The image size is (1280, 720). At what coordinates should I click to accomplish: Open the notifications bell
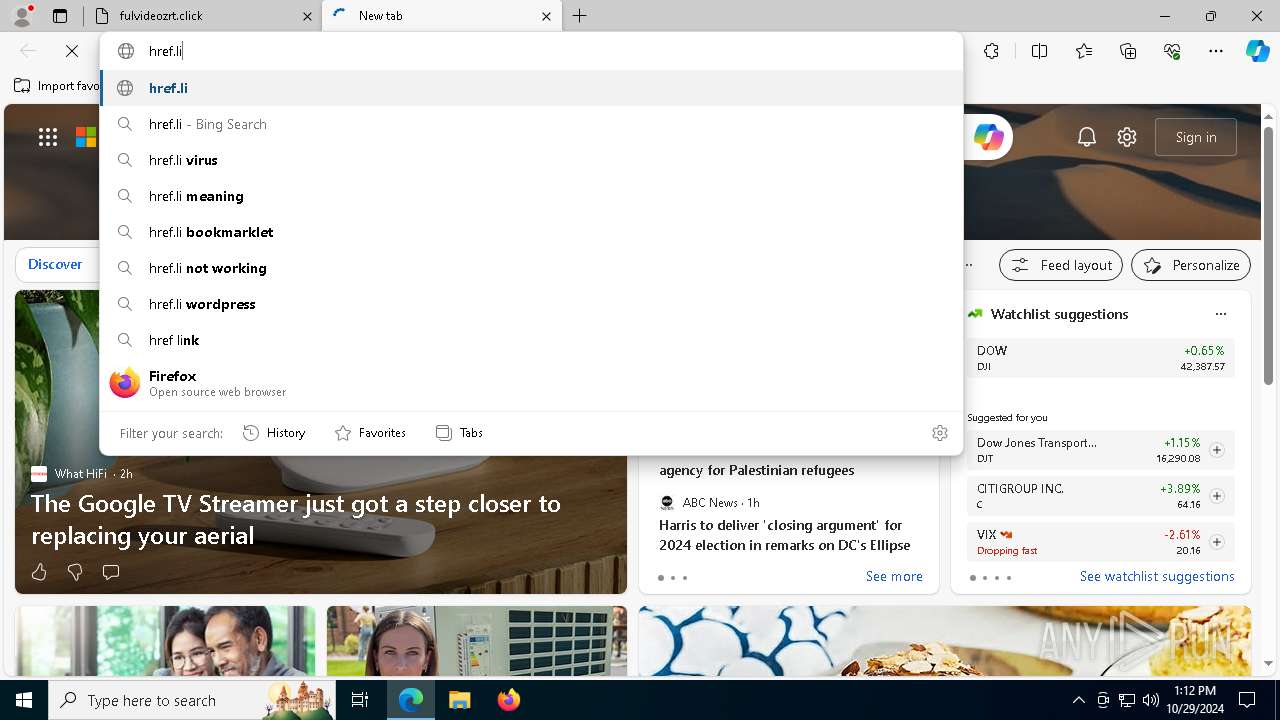pos(1087,137)
